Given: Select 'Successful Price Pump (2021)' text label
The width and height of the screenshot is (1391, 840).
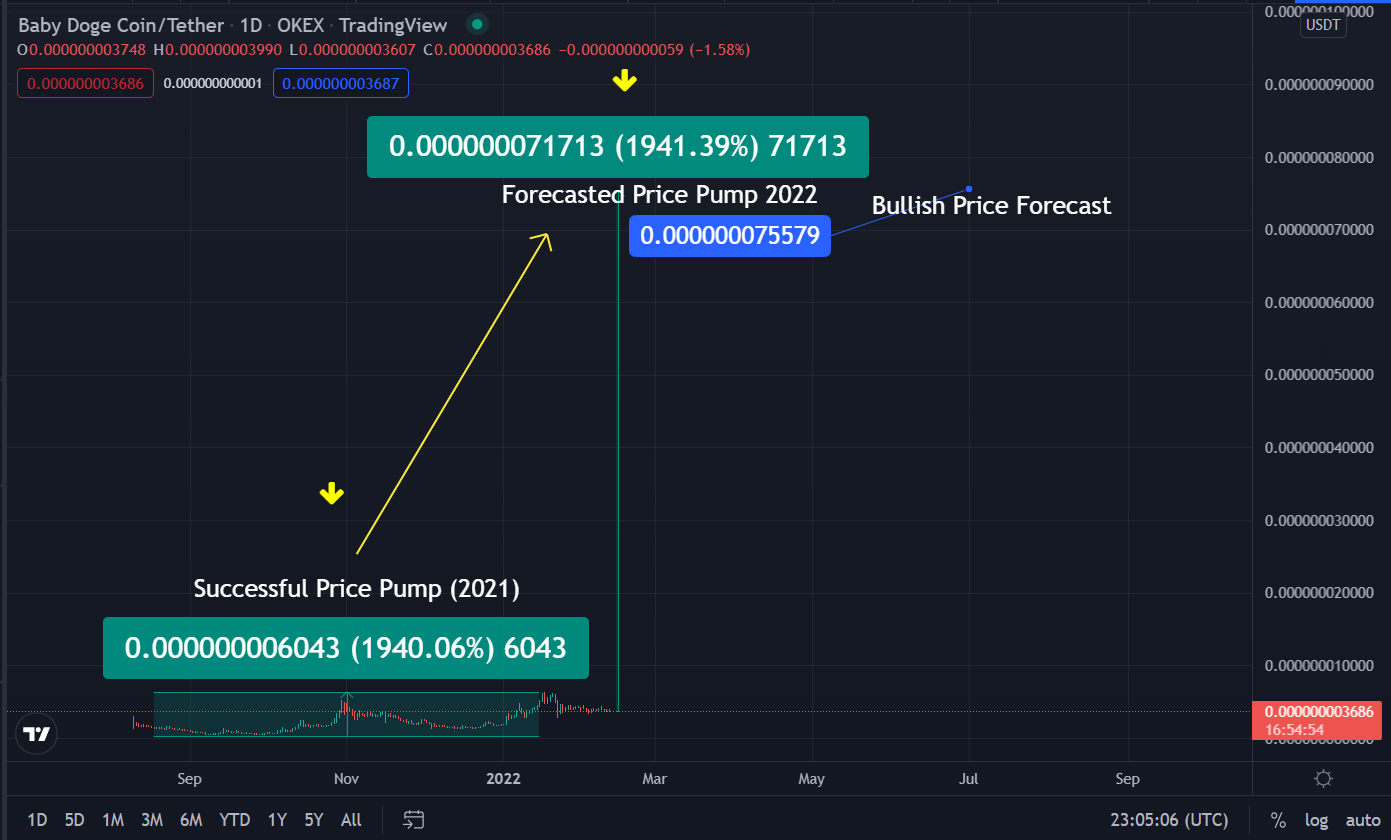Looking at the screenshot, I should 357,588.
